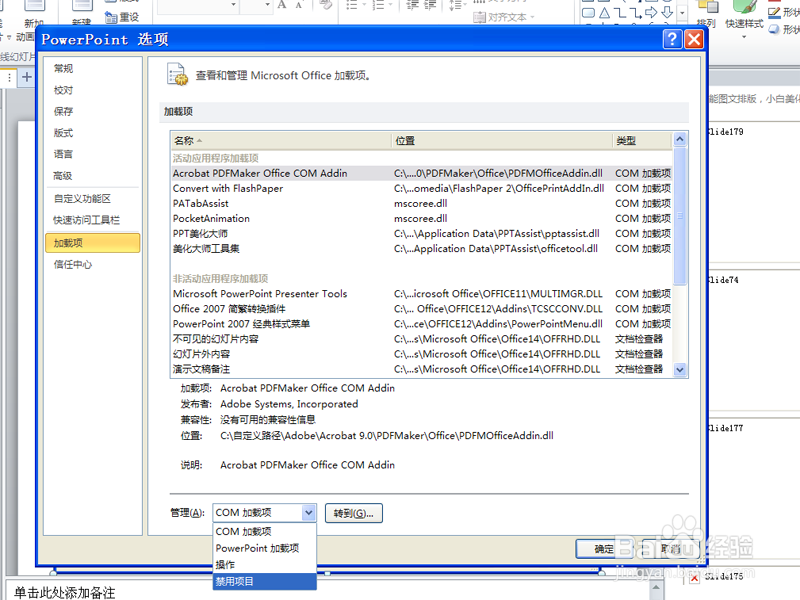Choose 操作 in the dropdown list

[264, 565]
